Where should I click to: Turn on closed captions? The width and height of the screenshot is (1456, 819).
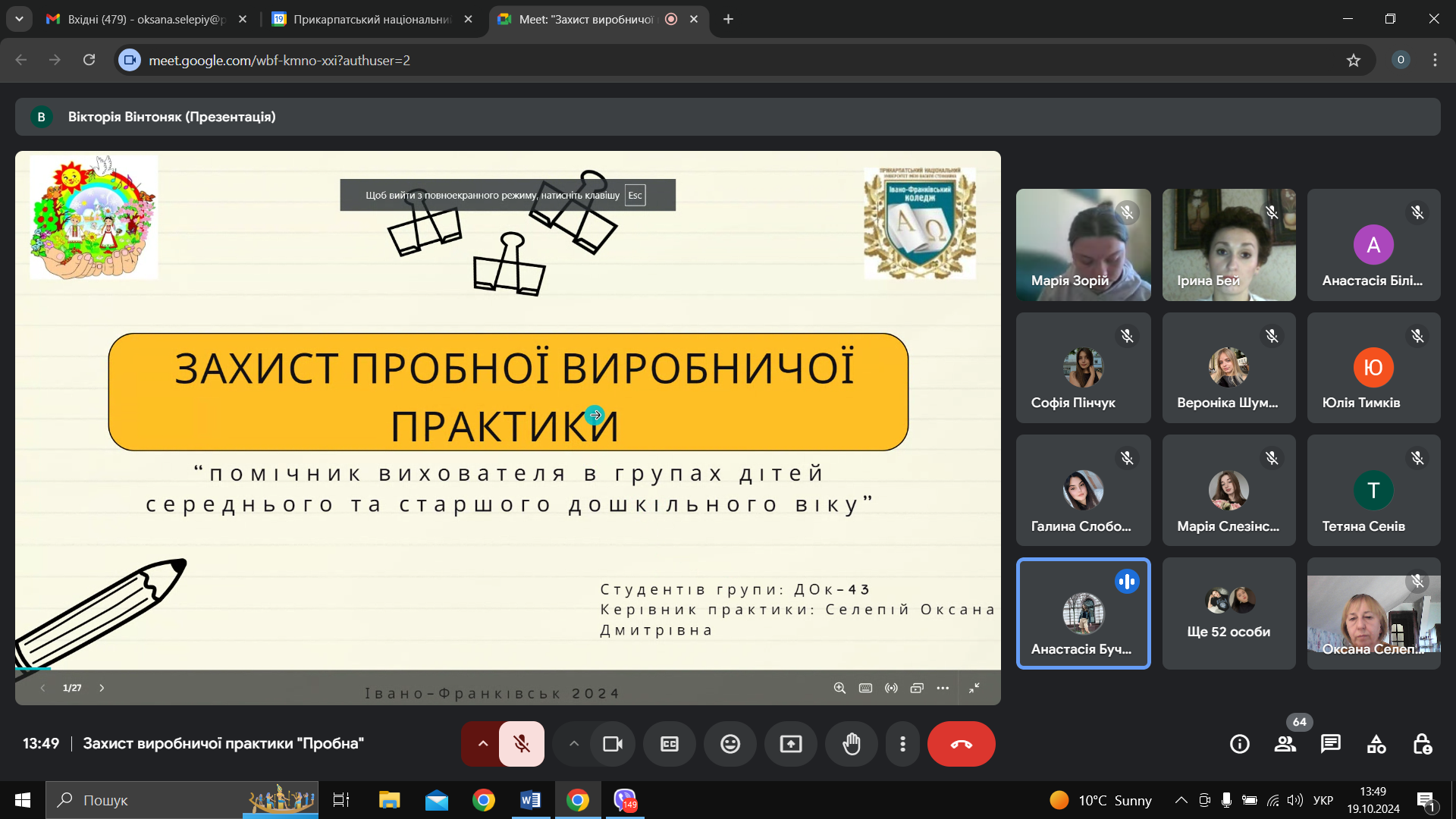pyautogui.click(x=669, y=744)
